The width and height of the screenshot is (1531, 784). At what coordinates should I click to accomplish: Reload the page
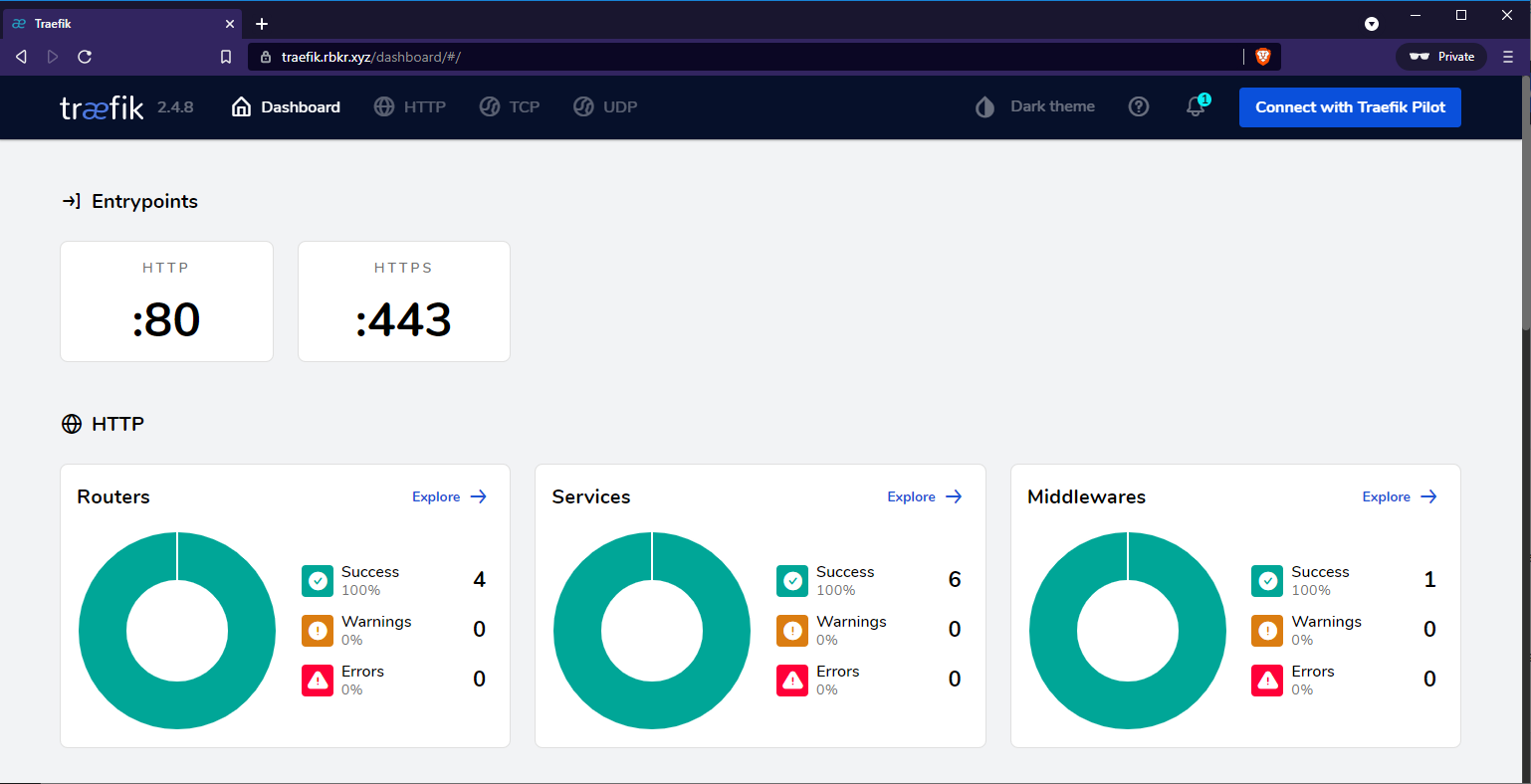(x=85, y=57)
